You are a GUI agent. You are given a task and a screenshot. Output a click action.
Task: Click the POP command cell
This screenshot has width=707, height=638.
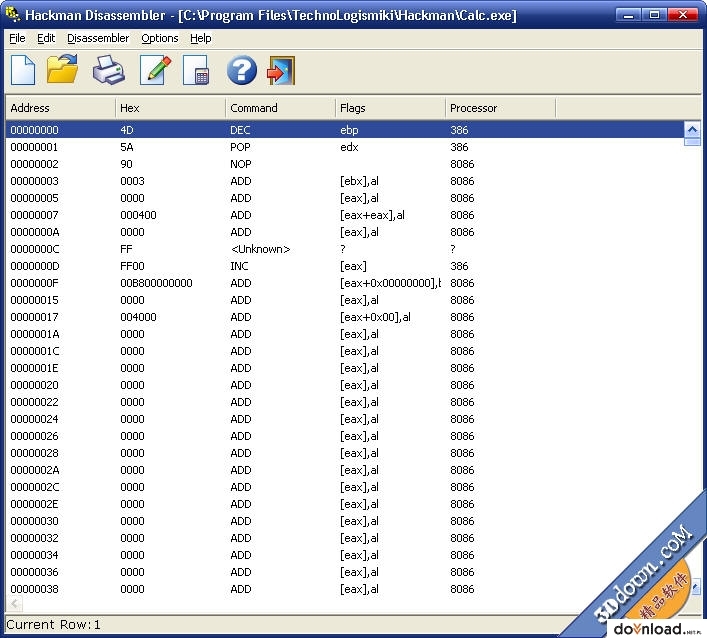[x=240, y=147]
